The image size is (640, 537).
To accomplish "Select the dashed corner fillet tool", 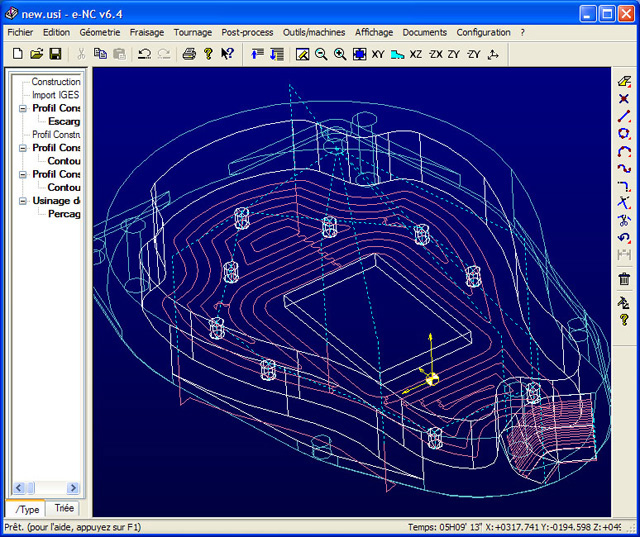I will coord(624,186).
